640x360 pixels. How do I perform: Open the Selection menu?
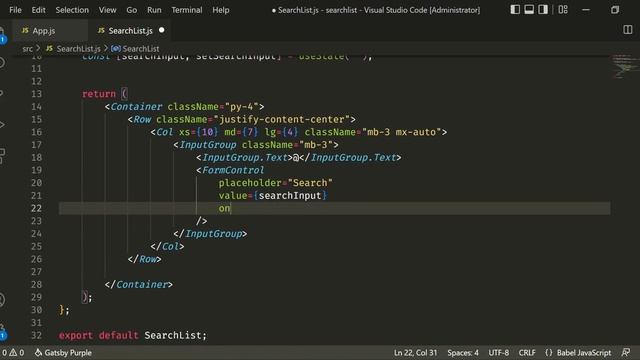click(72, 10)
